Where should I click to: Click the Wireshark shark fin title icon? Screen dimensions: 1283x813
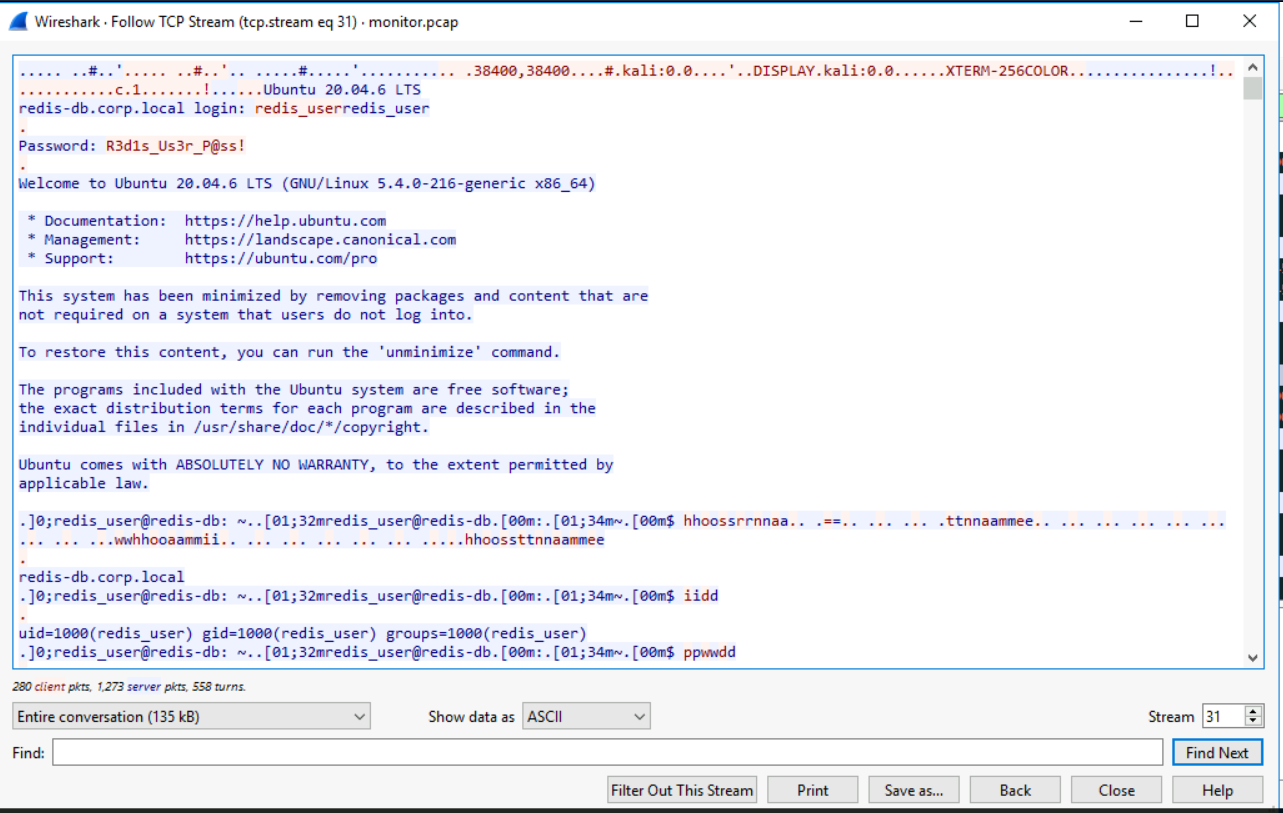(x=18, y=21)
